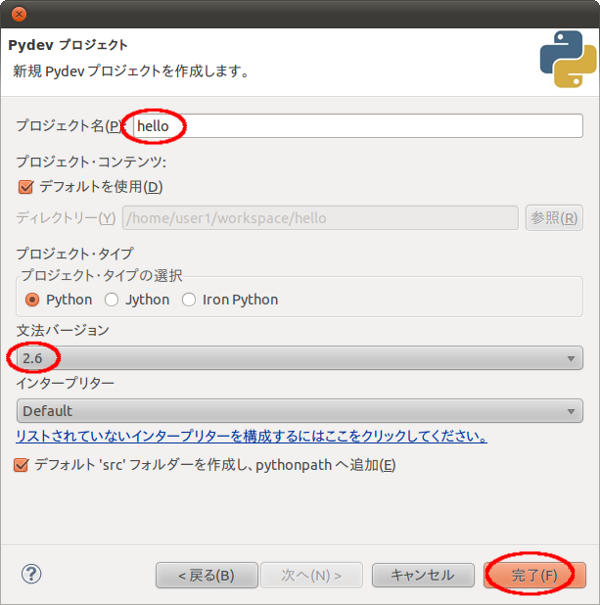Screen dimensions: 600x605
Task: Select the Iron Python radio button
Action: coord(189,300)
